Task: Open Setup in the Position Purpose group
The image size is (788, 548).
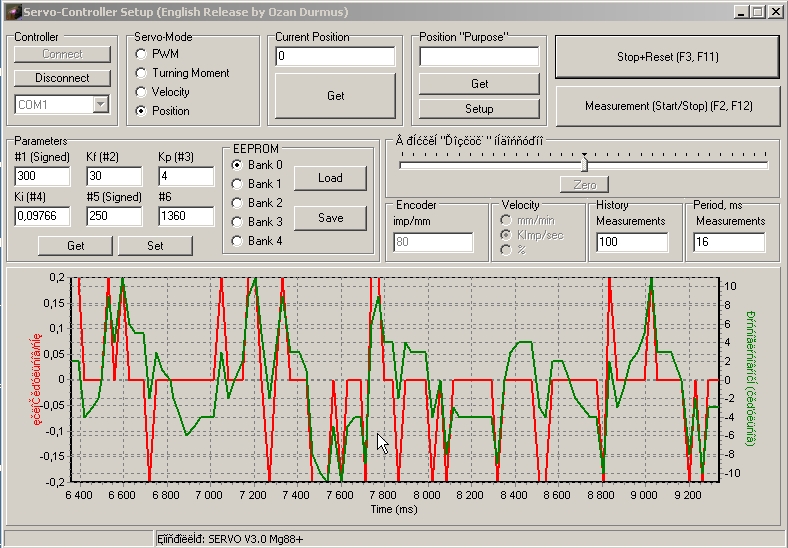Action: pyautogui.click(x=479, y=109)
